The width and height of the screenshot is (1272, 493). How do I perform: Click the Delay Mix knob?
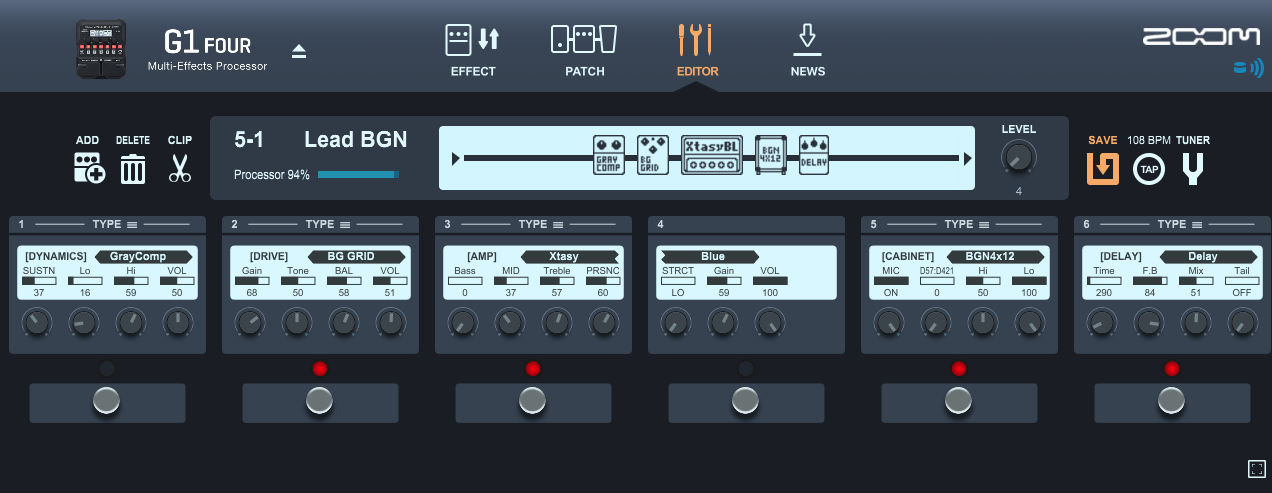(1196, 322)
